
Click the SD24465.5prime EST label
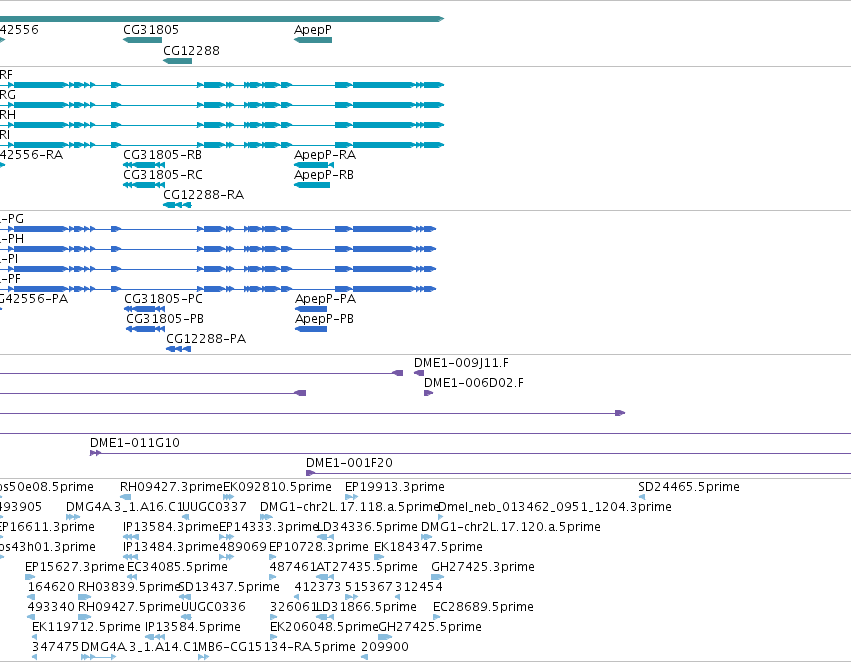pyautogui.click(x=689, y=487)
